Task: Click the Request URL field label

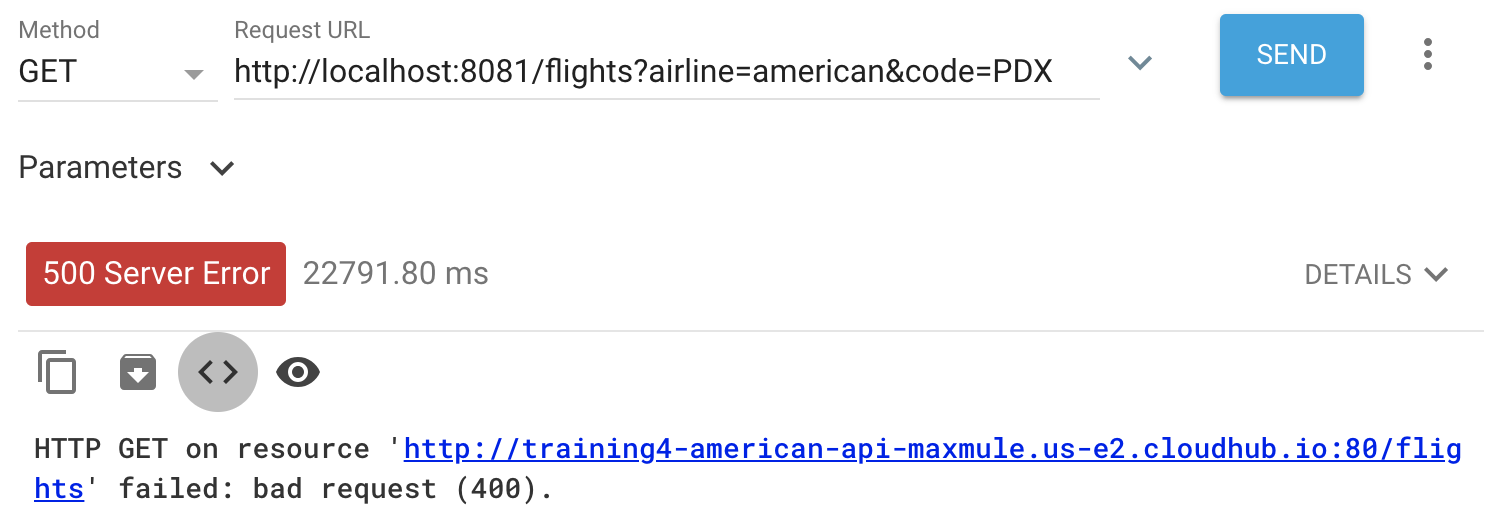Action: pyautogui.click(x=302, y=30)
